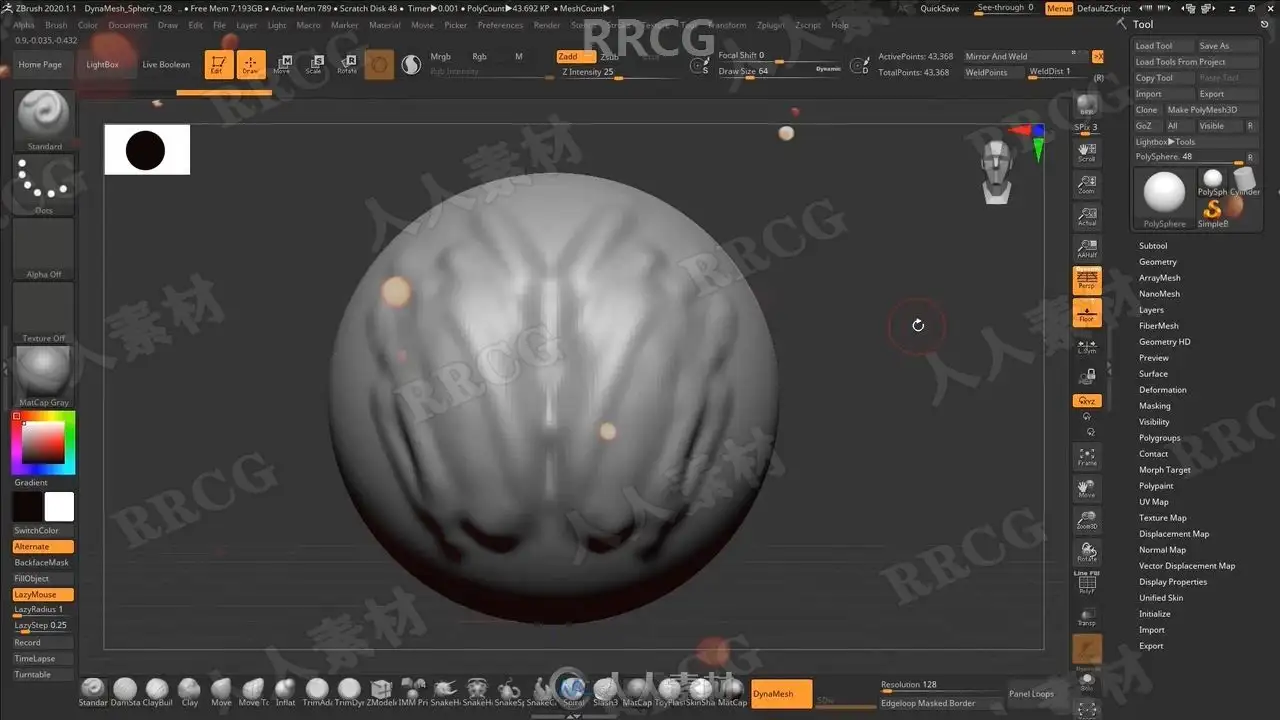Expand the Masking palette

click(1155, 406)
